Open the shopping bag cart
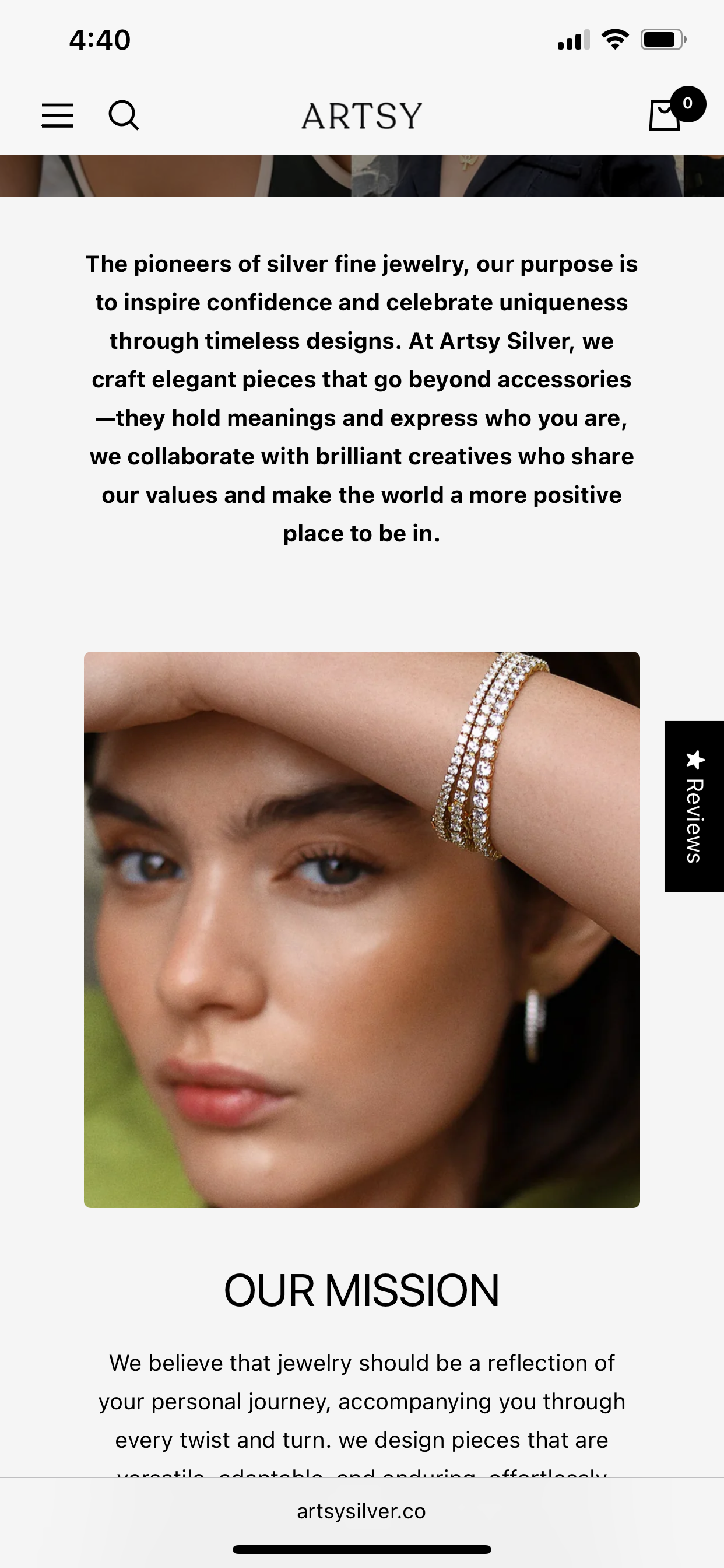This screenshot has width=724, height=1568. click(665, 116)
